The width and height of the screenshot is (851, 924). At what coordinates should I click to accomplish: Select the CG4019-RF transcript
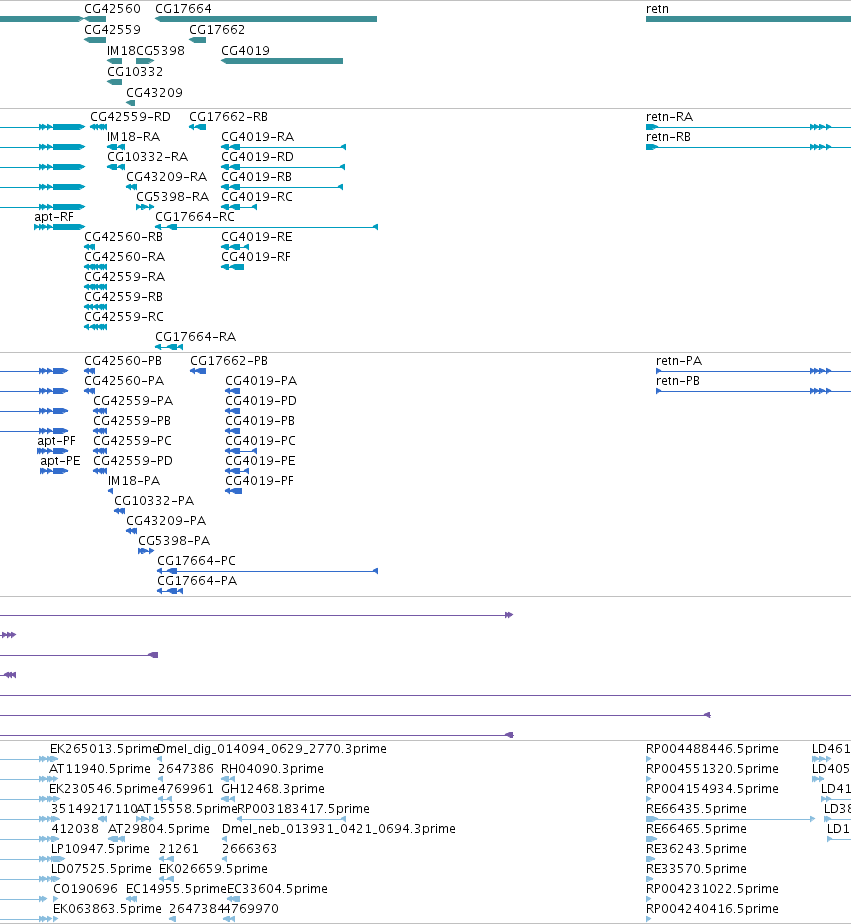tap(232, 267)
